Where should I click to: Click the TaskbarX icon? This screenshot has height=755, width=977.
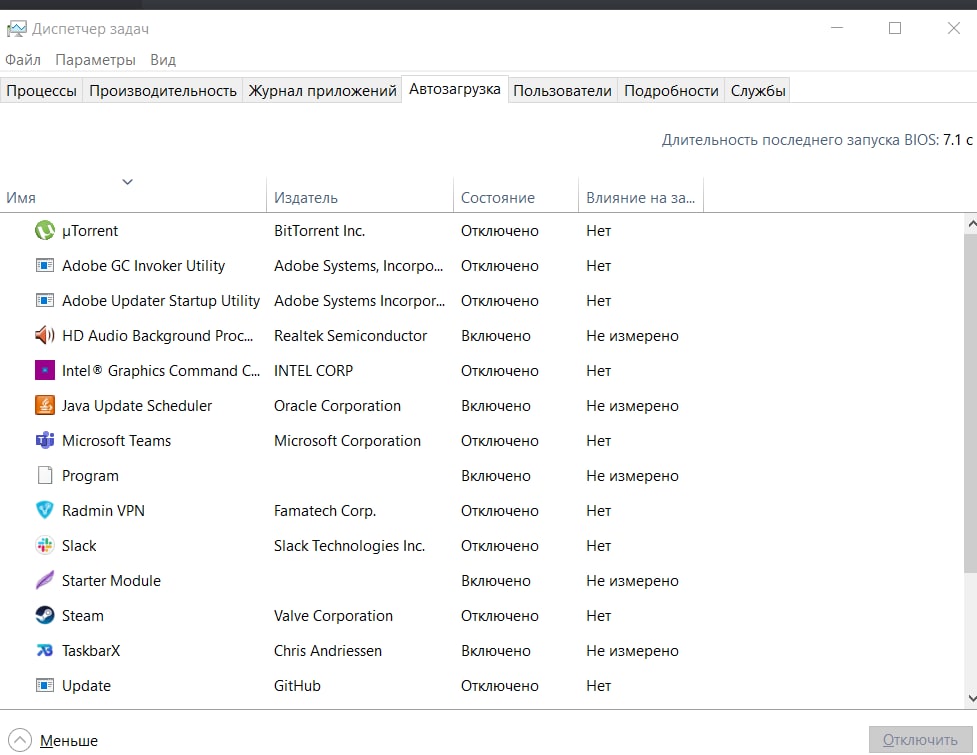(45, 650)
